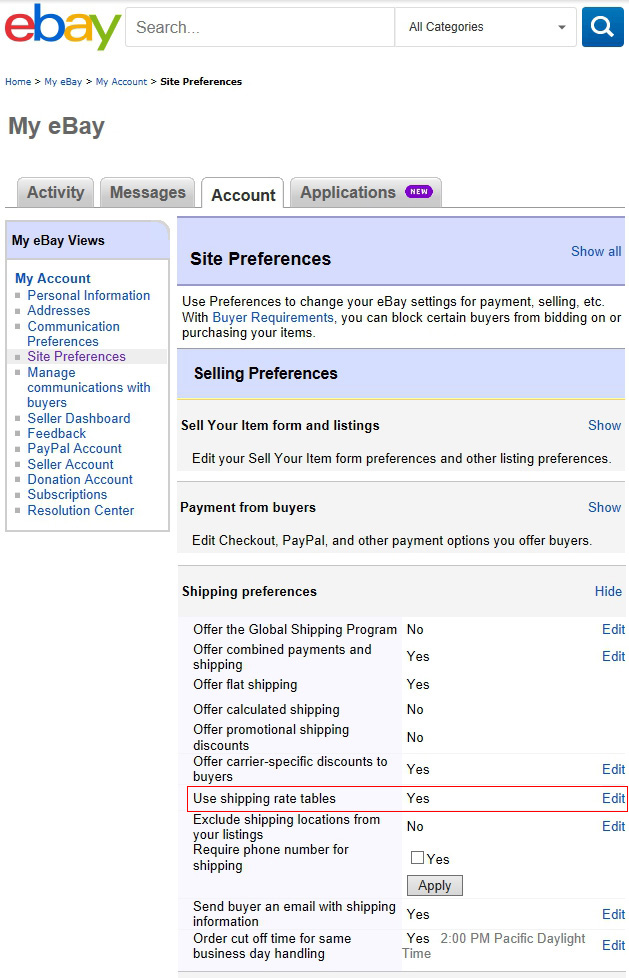
Task: Click into the Search input field
Action: 260,27
